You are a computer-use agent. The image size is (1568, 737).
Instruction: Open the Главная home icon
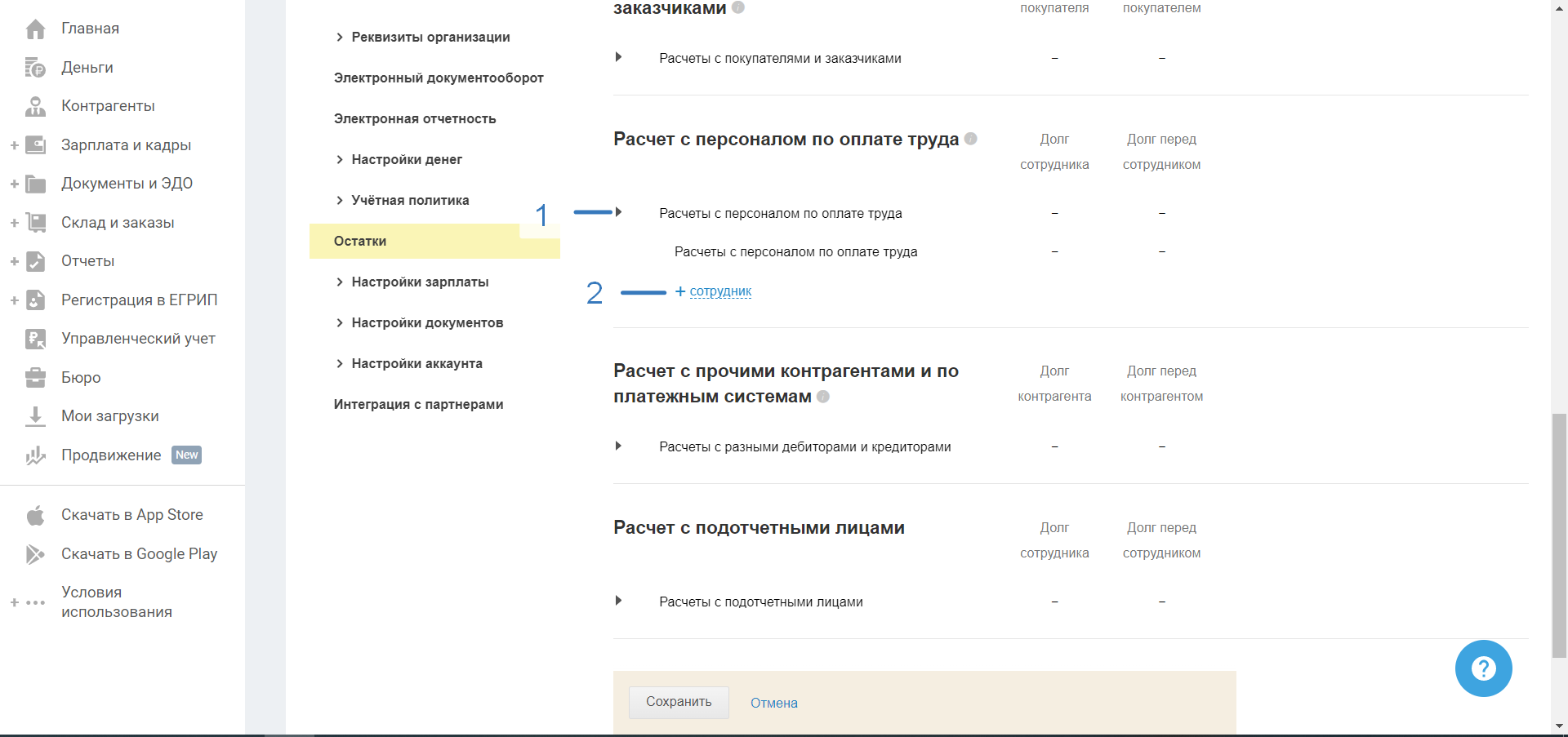coord(35,29)
